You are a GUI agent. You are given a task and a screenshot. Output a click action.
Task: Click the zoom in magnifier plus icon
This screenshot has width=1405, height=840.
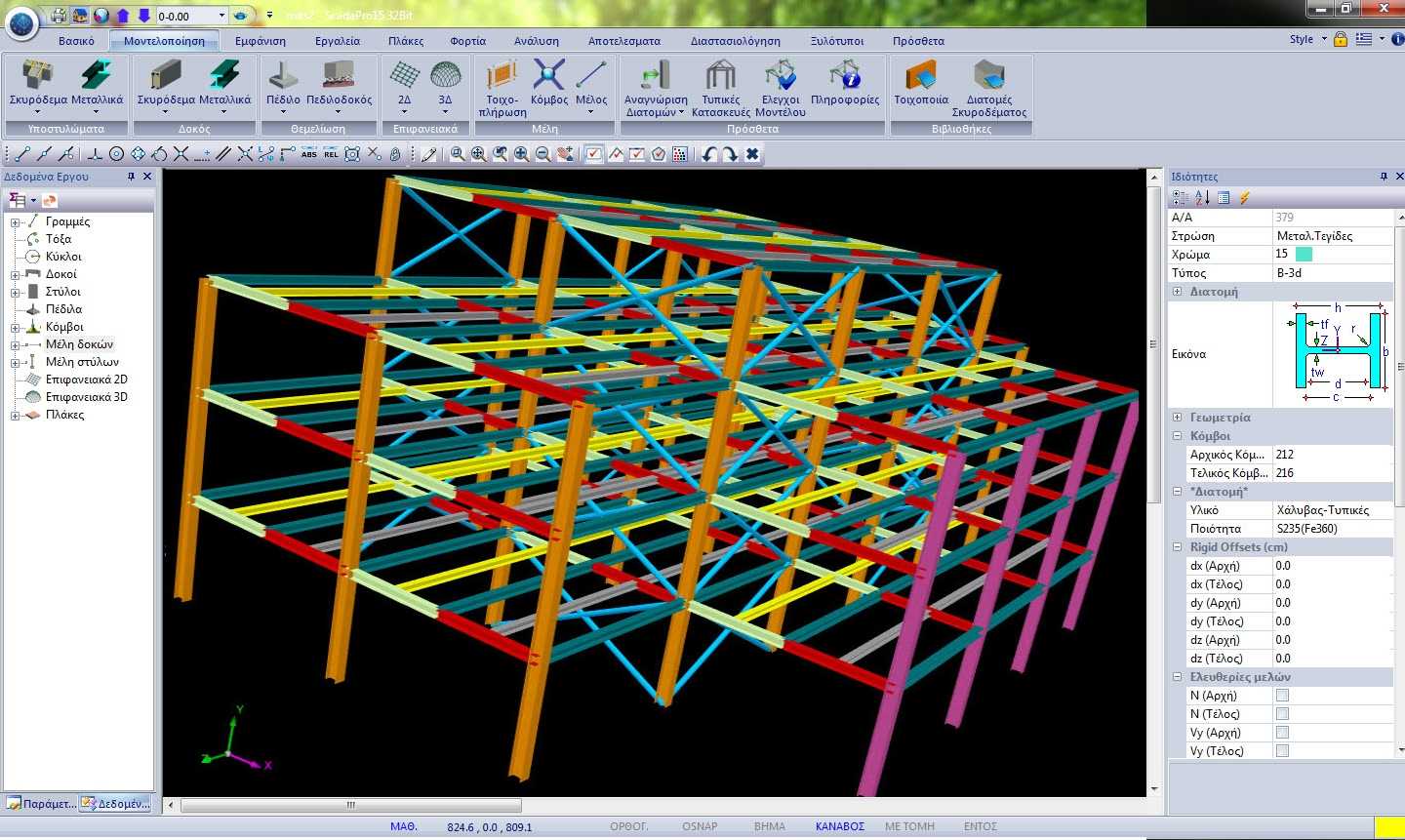tap(522, 154)
